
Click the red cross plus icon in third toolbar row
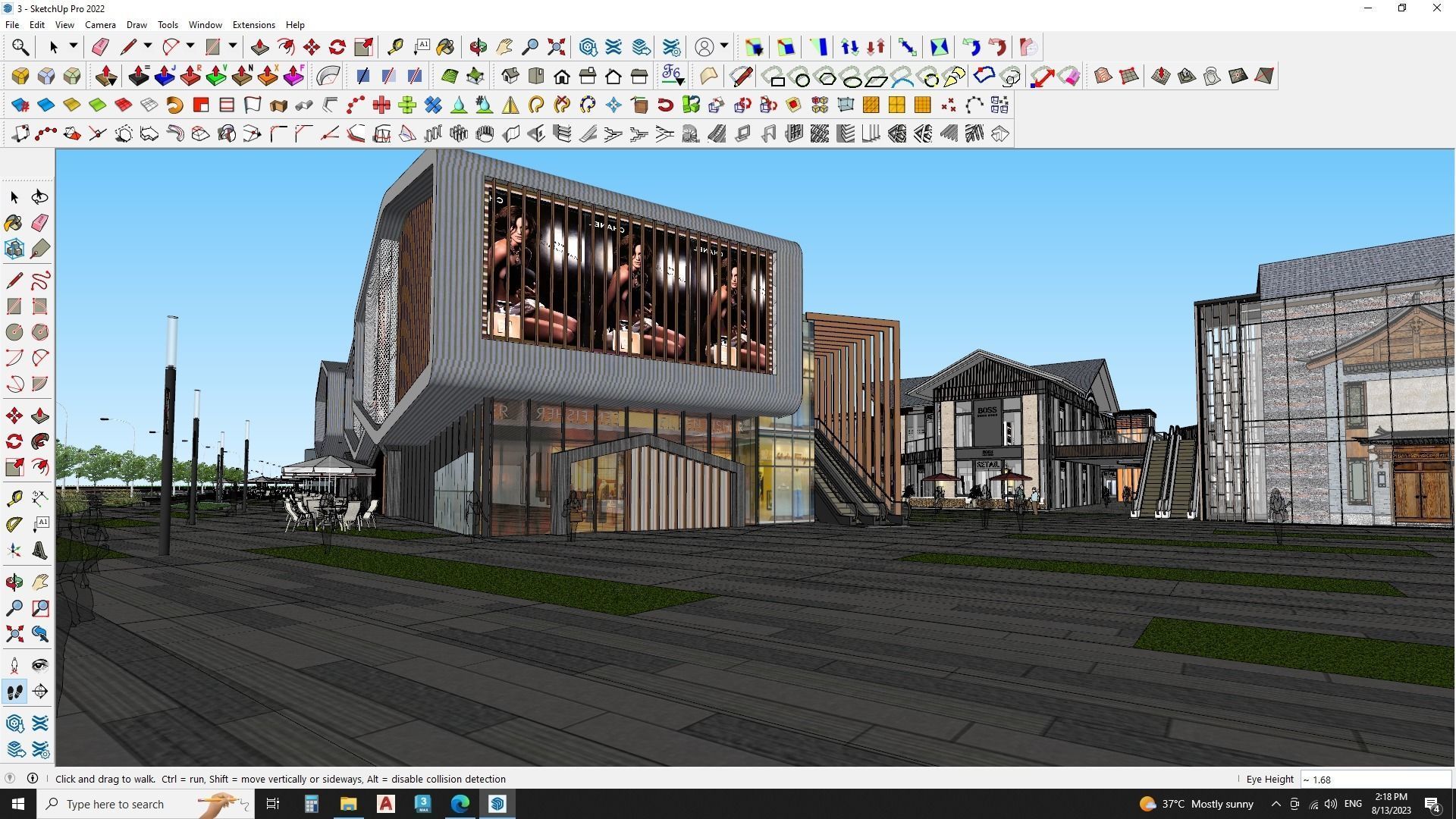pyautogui.click(x=381, y=105)
